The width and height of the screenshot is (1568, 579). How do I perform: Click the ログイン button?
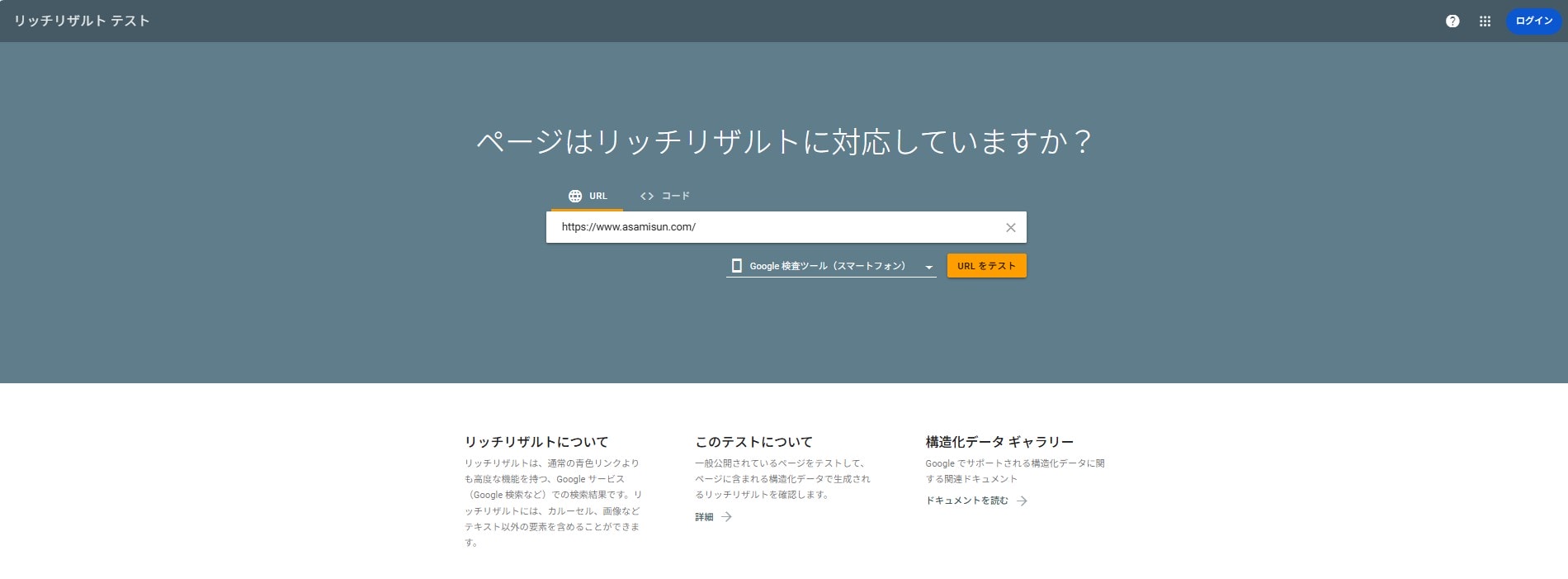pos(1534,21)
